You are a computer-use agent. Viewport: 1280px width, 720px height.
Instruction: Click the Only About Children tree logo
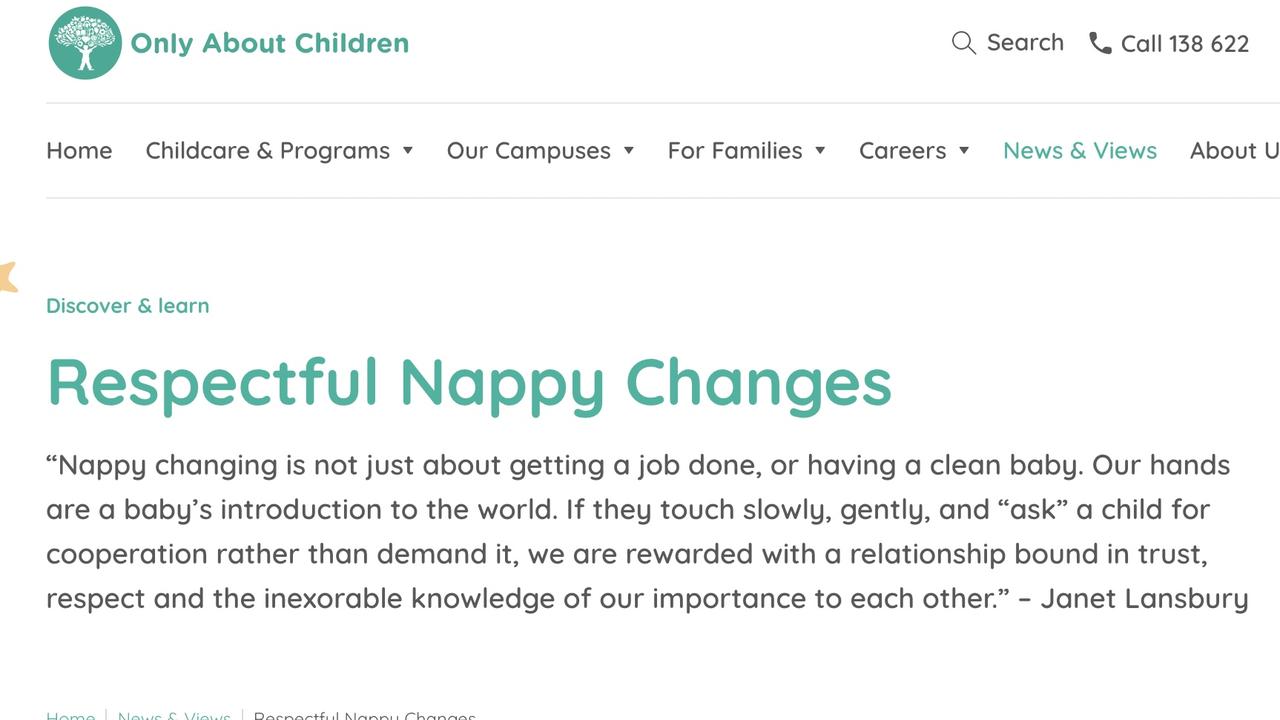(85, 43)
